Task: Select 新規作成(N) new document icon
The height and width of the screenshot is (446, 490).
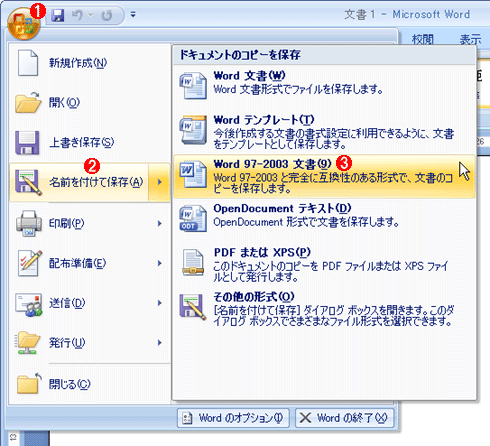Action: [x=27, y=63]
